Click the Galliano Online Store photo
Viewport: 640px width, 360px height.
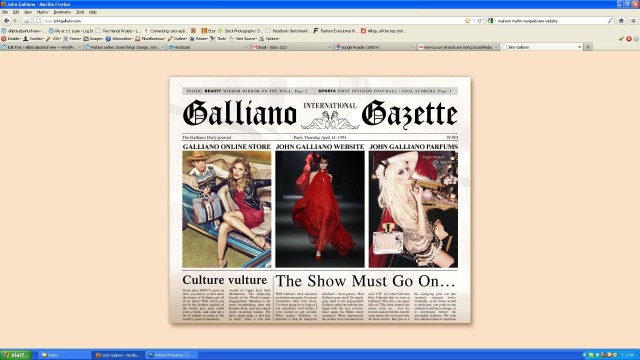coord(227,209)
